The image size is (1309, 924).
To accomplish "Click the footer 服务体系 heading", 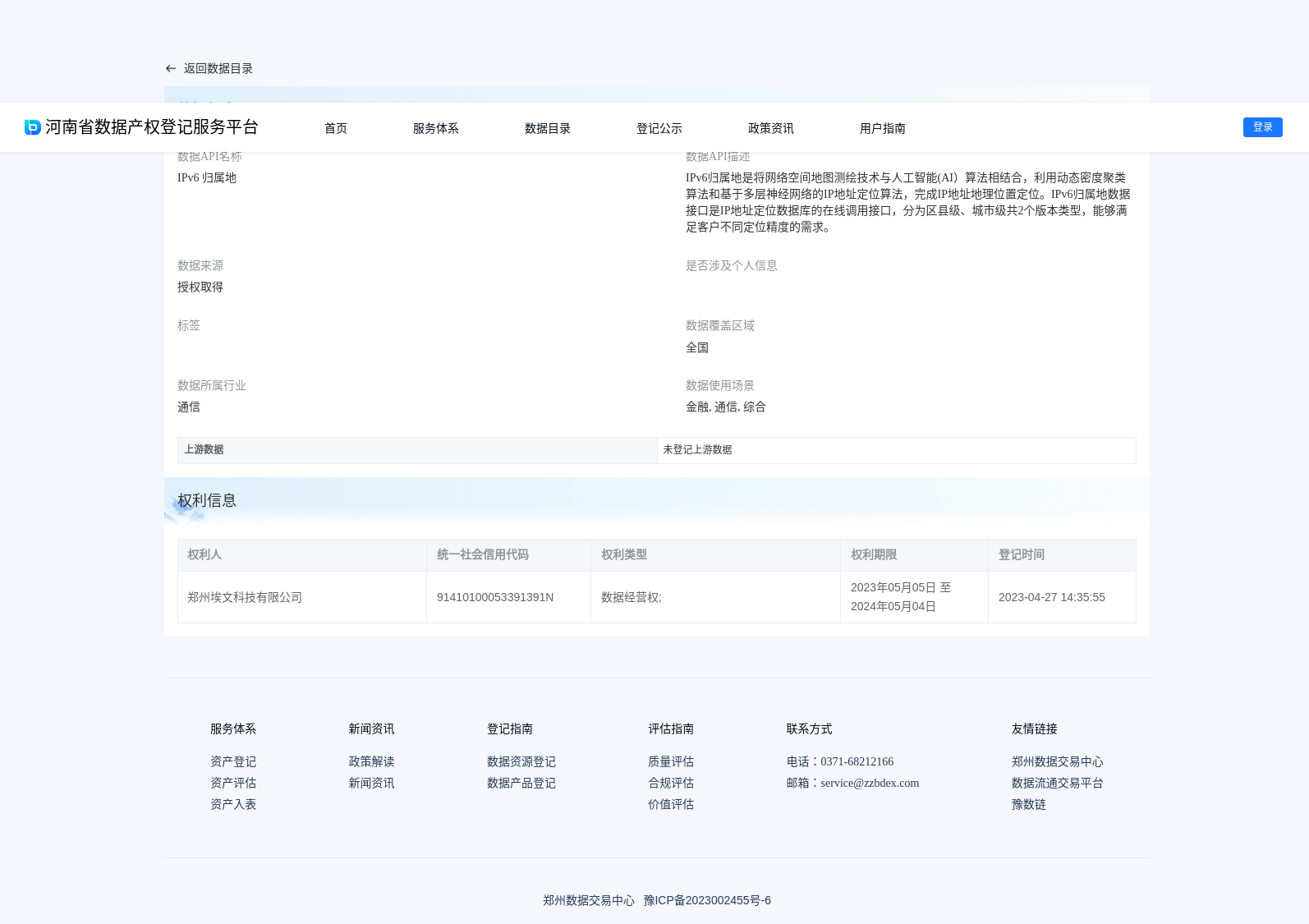I will [x=233, y=729].
